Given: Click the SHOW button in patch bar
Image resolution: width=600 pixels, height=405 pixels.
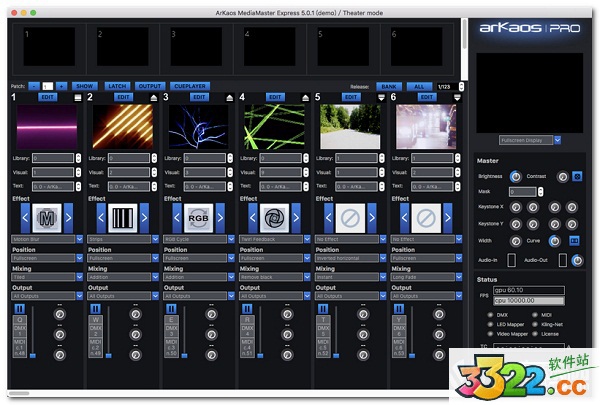Looking at the screenshot, I should (84, 87).
